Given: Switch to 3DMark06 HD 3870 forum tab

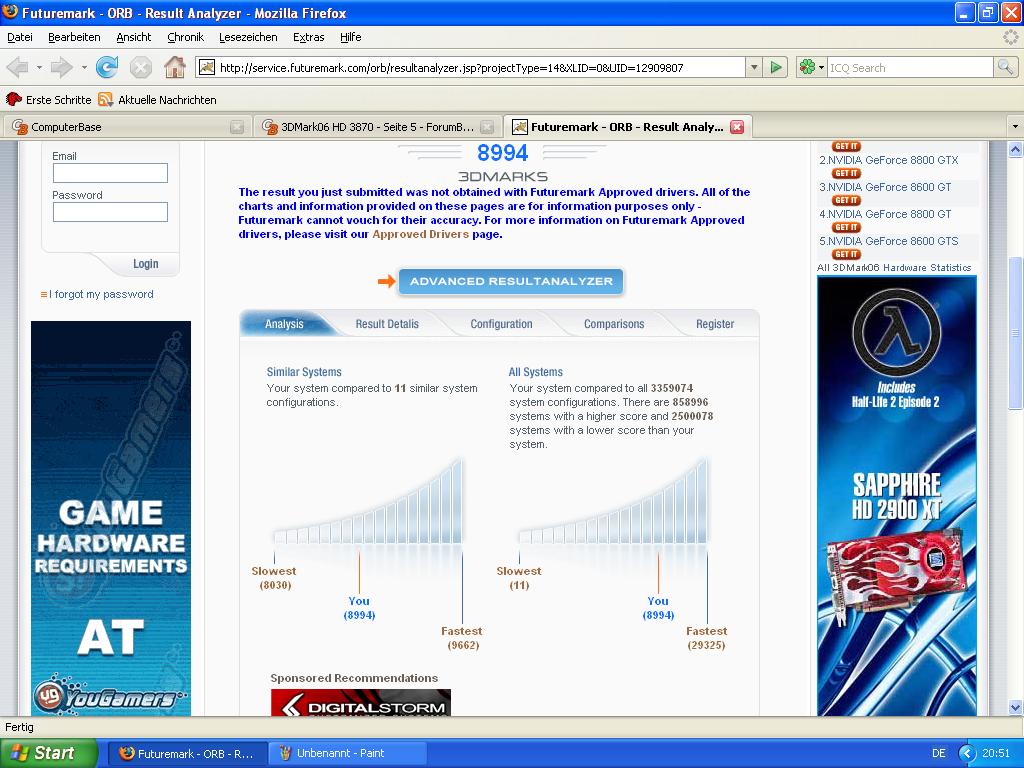Looking at the screenshot, I should coord(377,127).
